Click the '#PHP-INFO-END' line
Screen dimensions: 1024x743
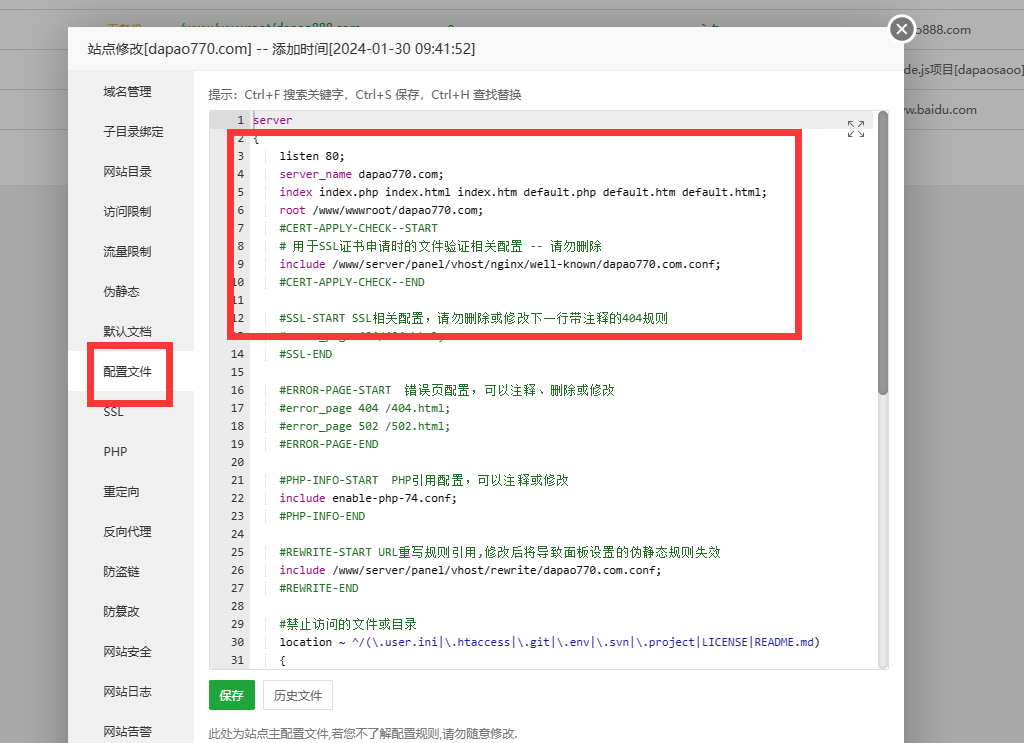(x=322, y=516)
